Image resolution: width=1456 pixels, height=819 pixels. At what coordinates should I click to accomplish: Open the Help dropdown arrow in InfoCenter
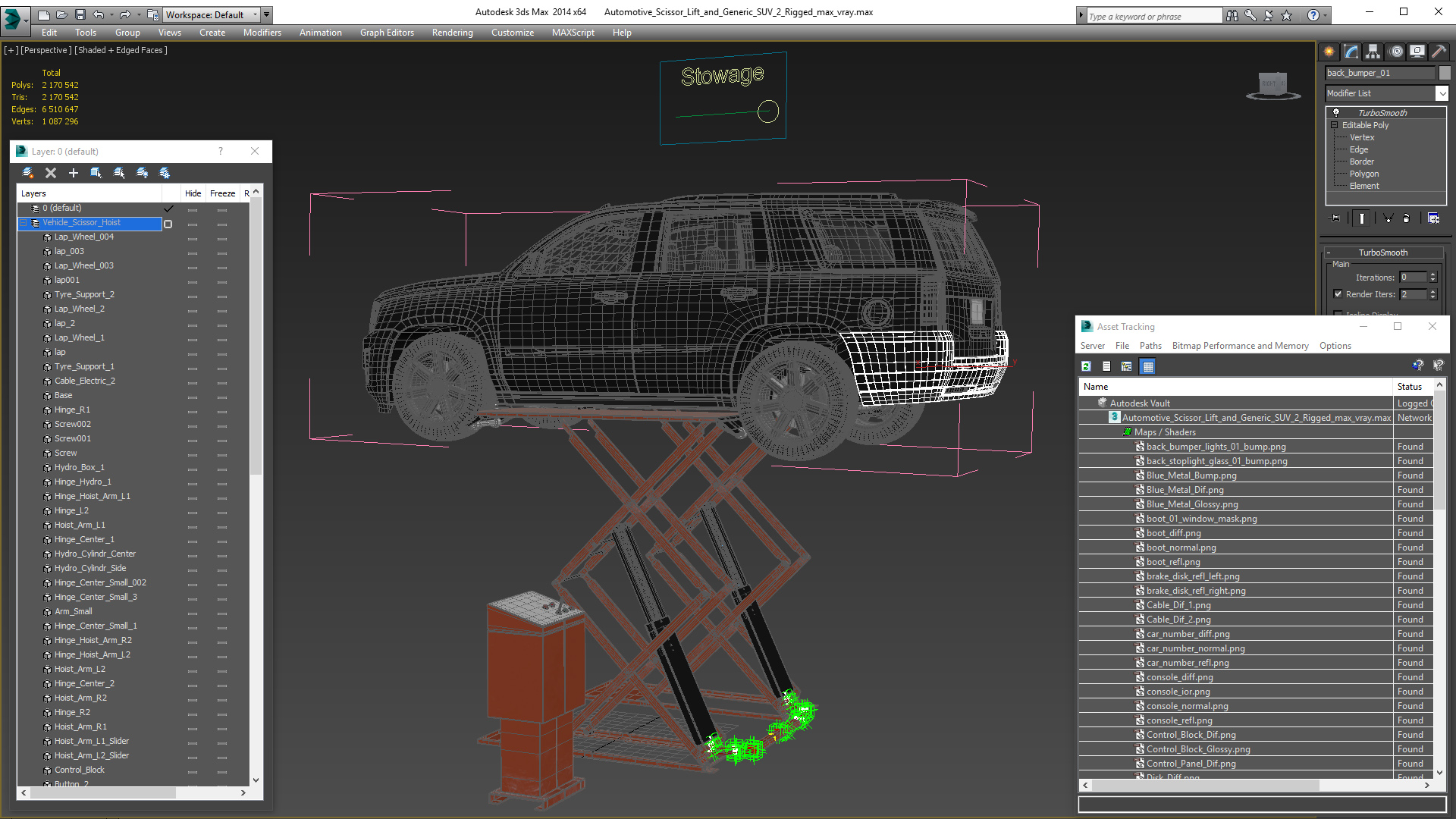tap(1325, 15)
